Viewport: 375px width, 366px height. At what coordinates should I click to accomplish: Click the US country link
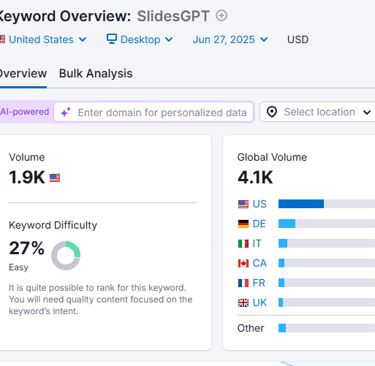pos(259,204)
